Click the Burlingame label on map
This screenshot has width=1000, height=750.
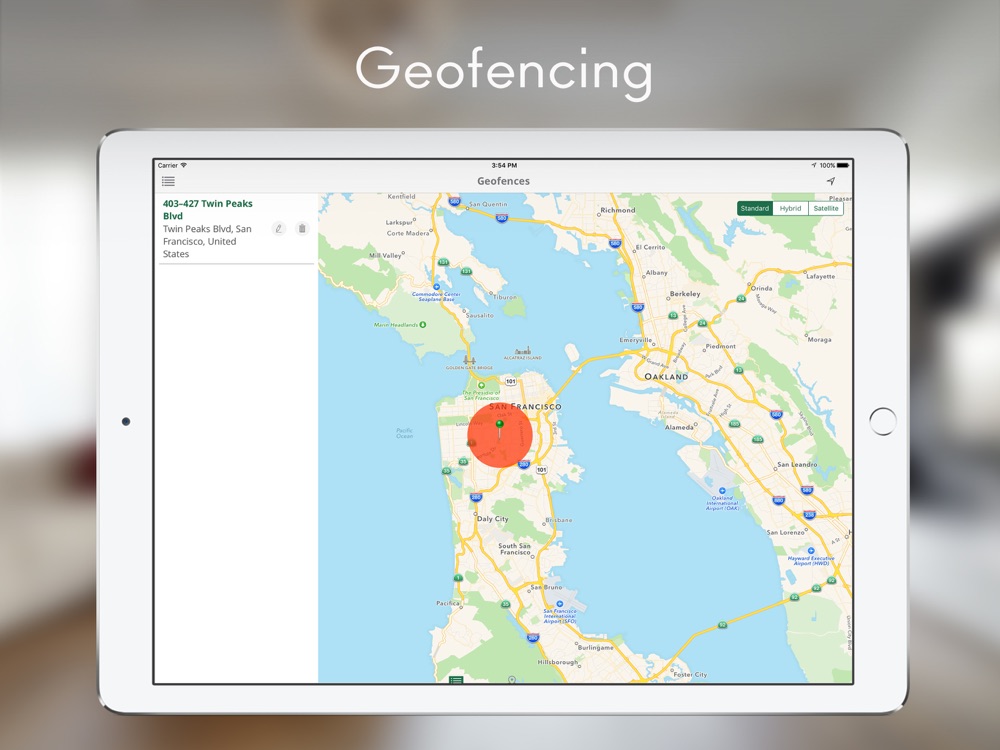[x=596, y=647]
